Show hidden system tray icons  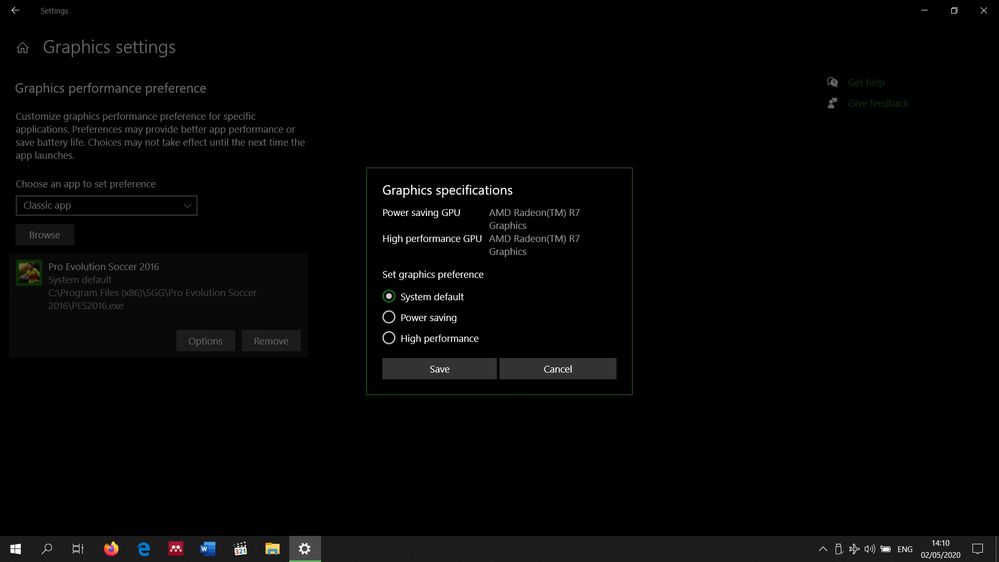tap(823, 549)
